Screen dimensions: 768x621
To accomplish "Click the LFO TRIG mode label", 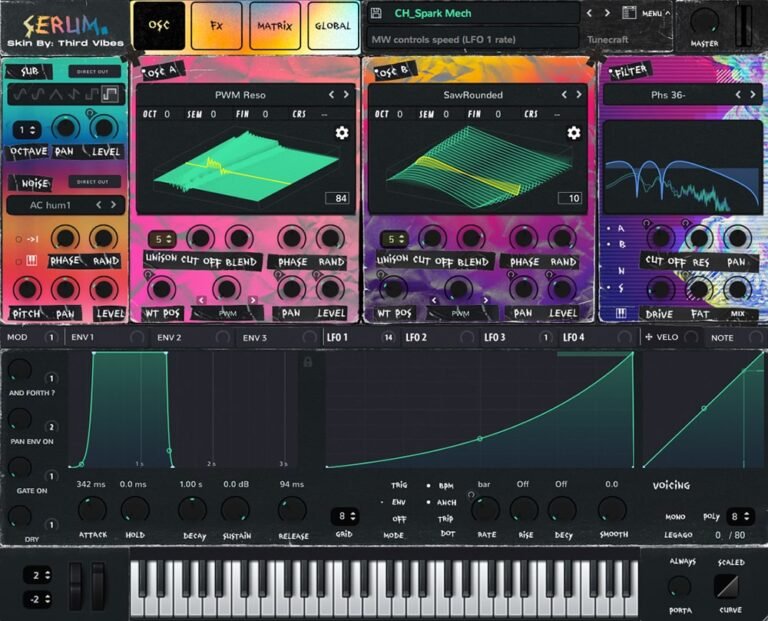I will (x=399, y=485).
